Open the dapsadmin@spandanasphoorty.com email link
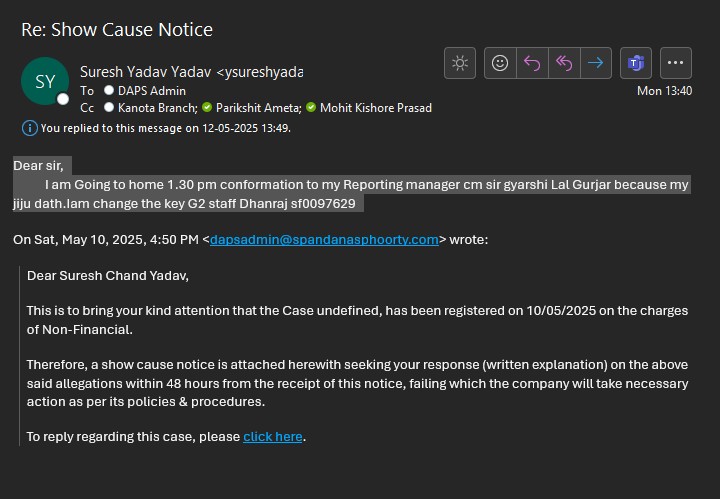This screenshot has height=499, width=720. [x=324, y=239]
